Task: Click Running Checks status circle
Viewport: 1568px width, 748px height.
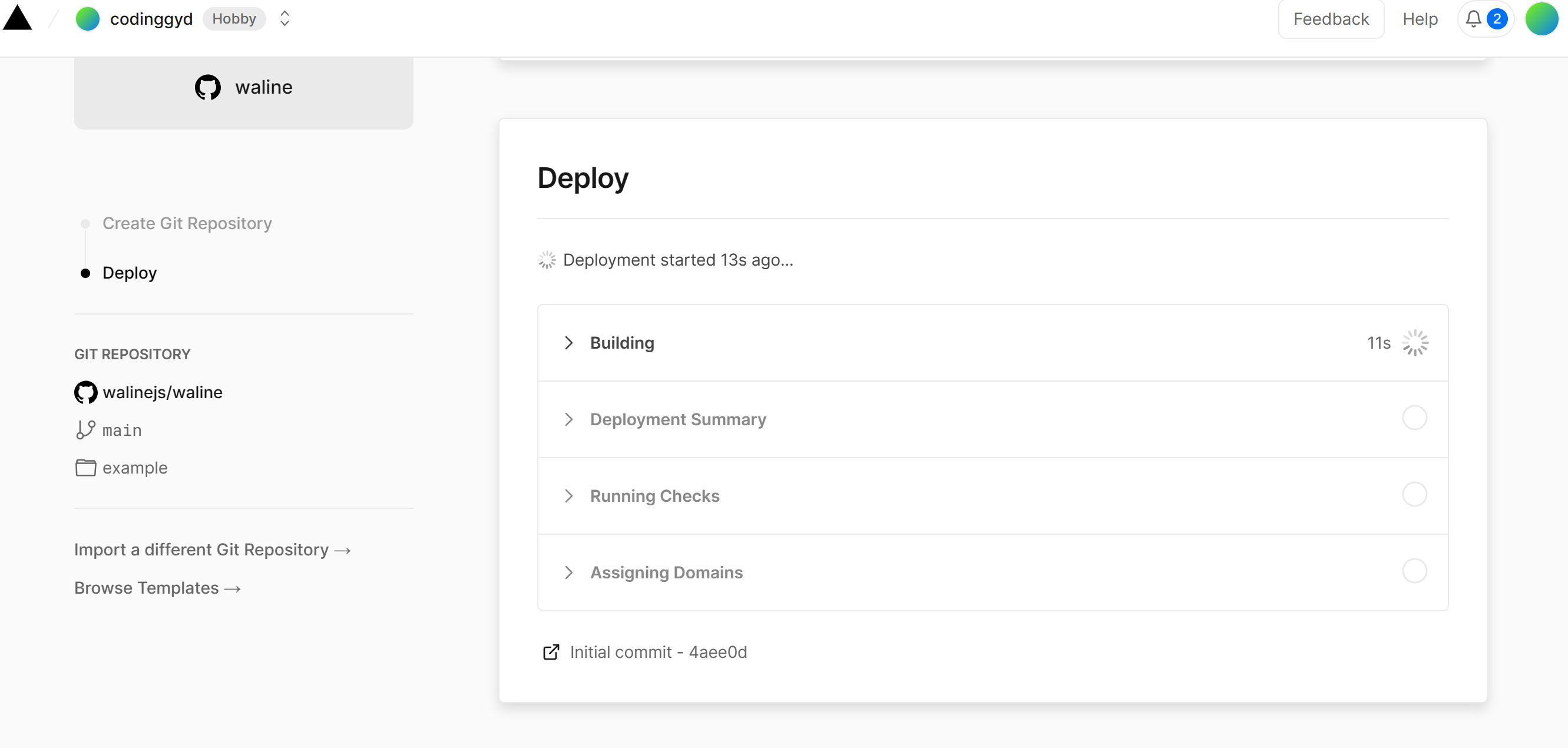Action: (x=1414, y=495)
